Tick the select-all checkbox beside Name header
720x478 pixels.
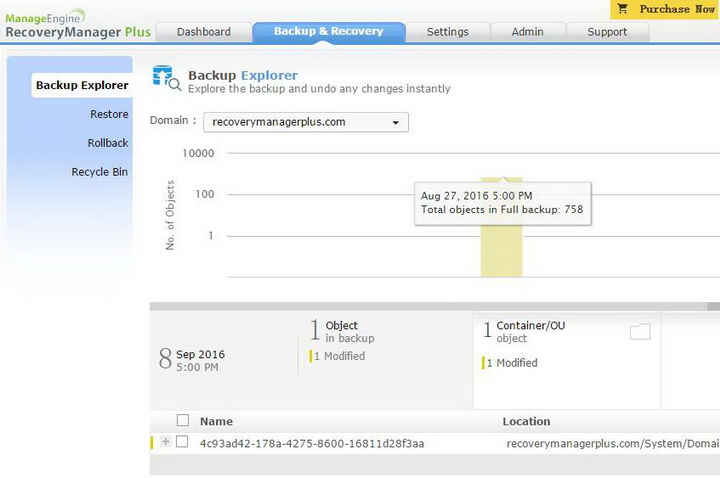coord(183,420)
